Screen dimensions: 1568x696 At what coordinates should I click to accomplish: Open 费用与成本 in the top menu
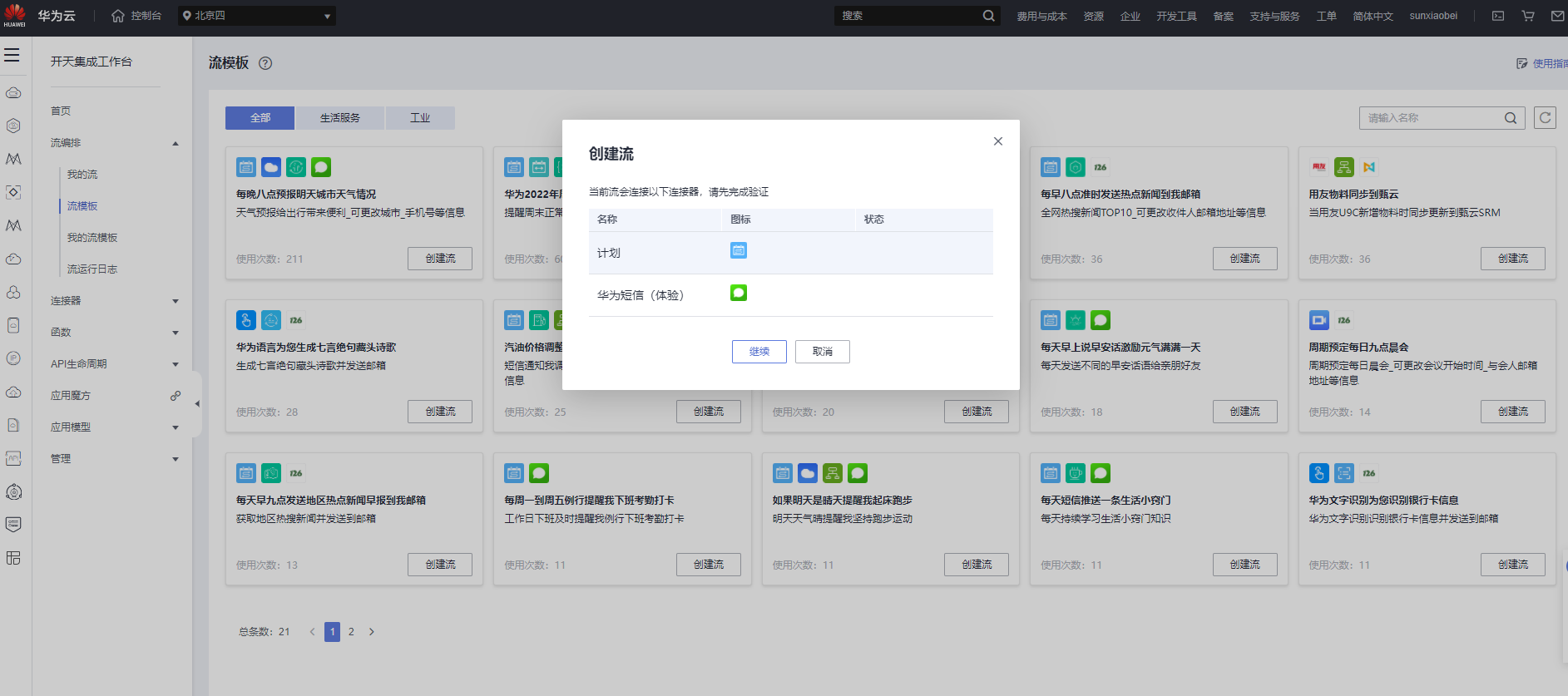pyautogui.click(x=1041, y=16)
